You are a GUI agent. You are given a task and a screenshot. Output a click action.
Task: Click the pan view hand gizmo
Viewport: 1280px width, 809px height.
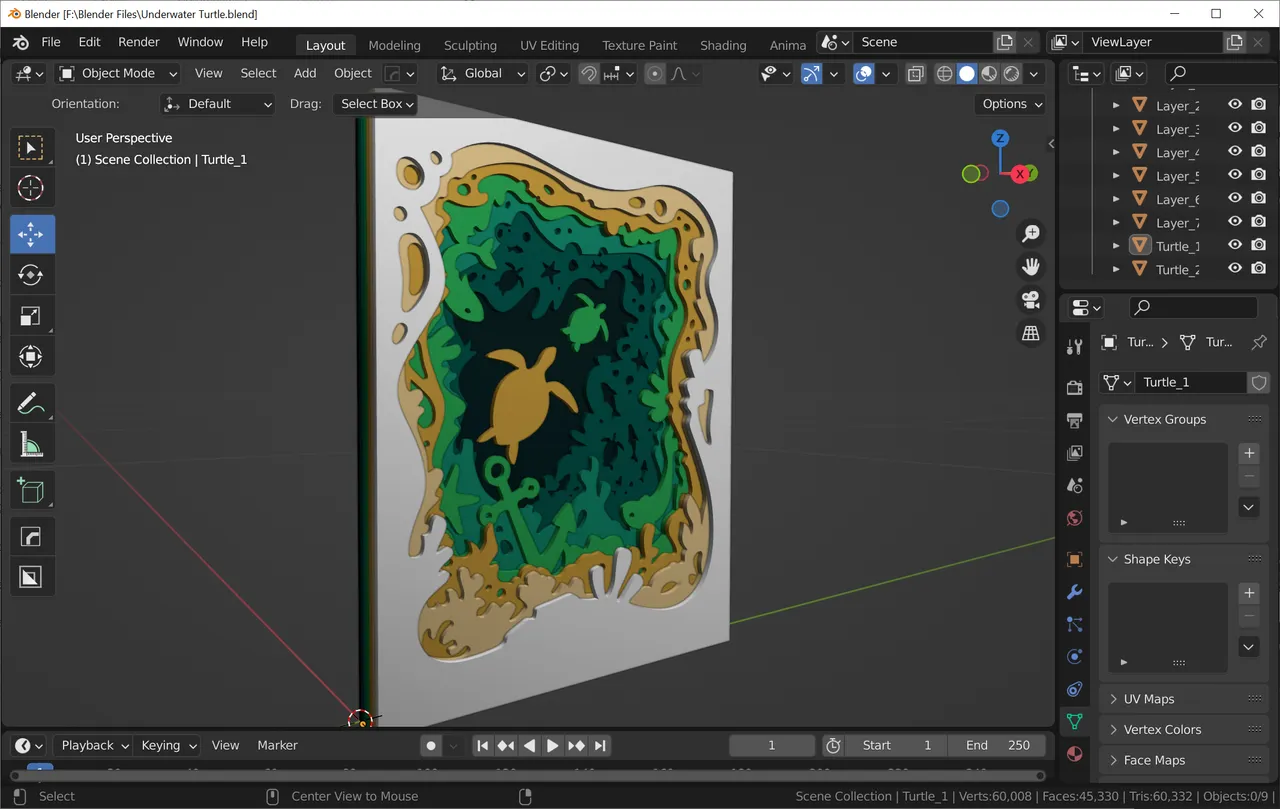pos(1030,267)
